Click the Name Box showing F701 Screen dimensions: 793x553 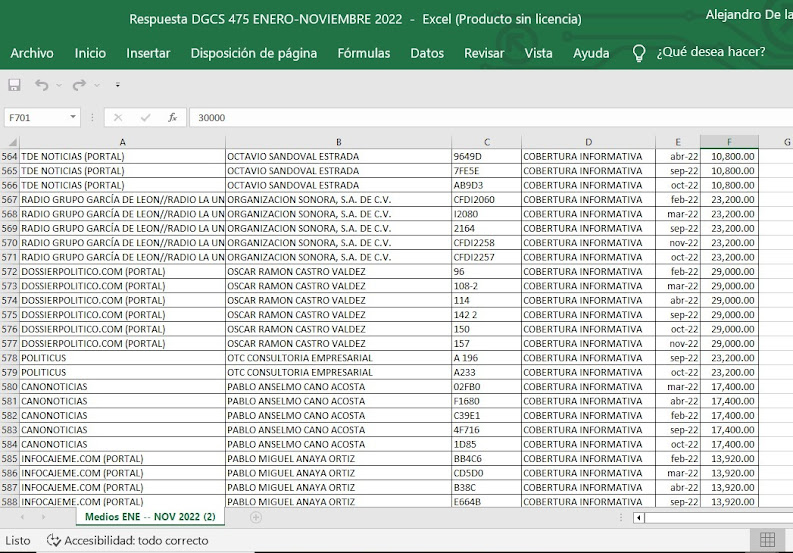(37, 117)
